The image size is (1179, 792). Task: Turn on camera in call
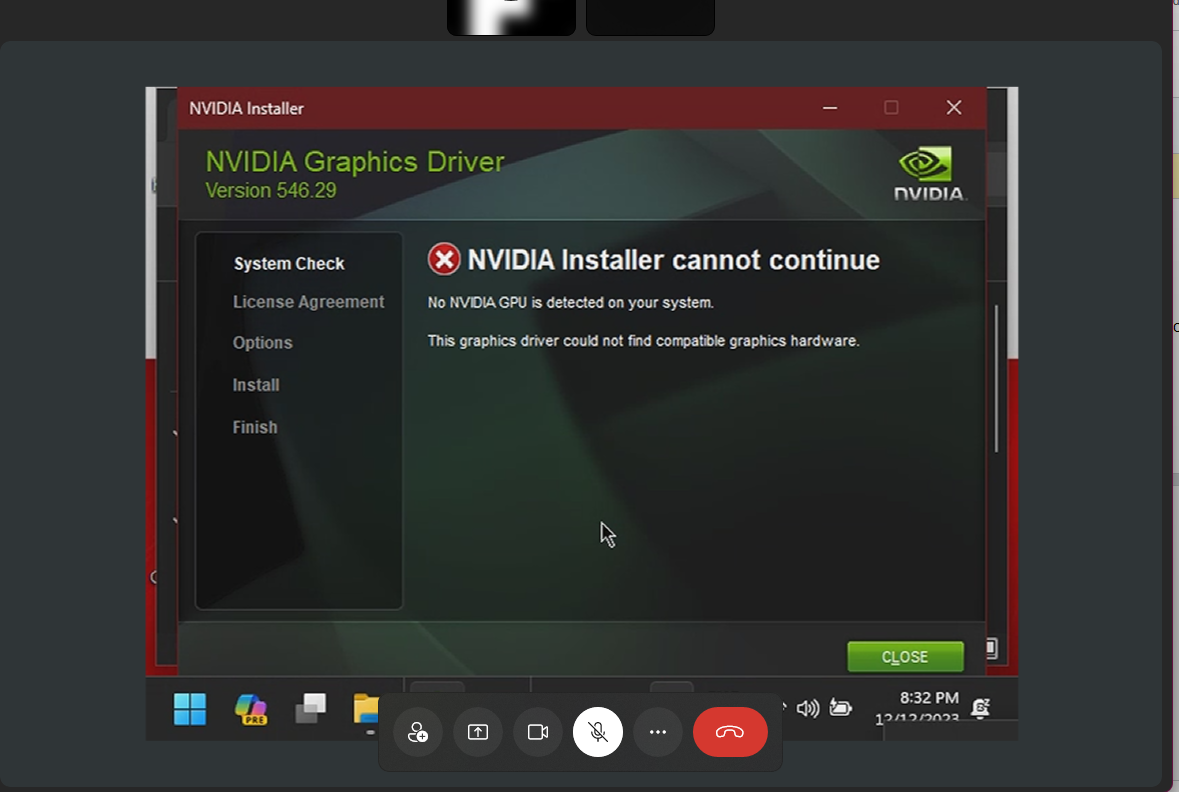(x=538, y=732)
